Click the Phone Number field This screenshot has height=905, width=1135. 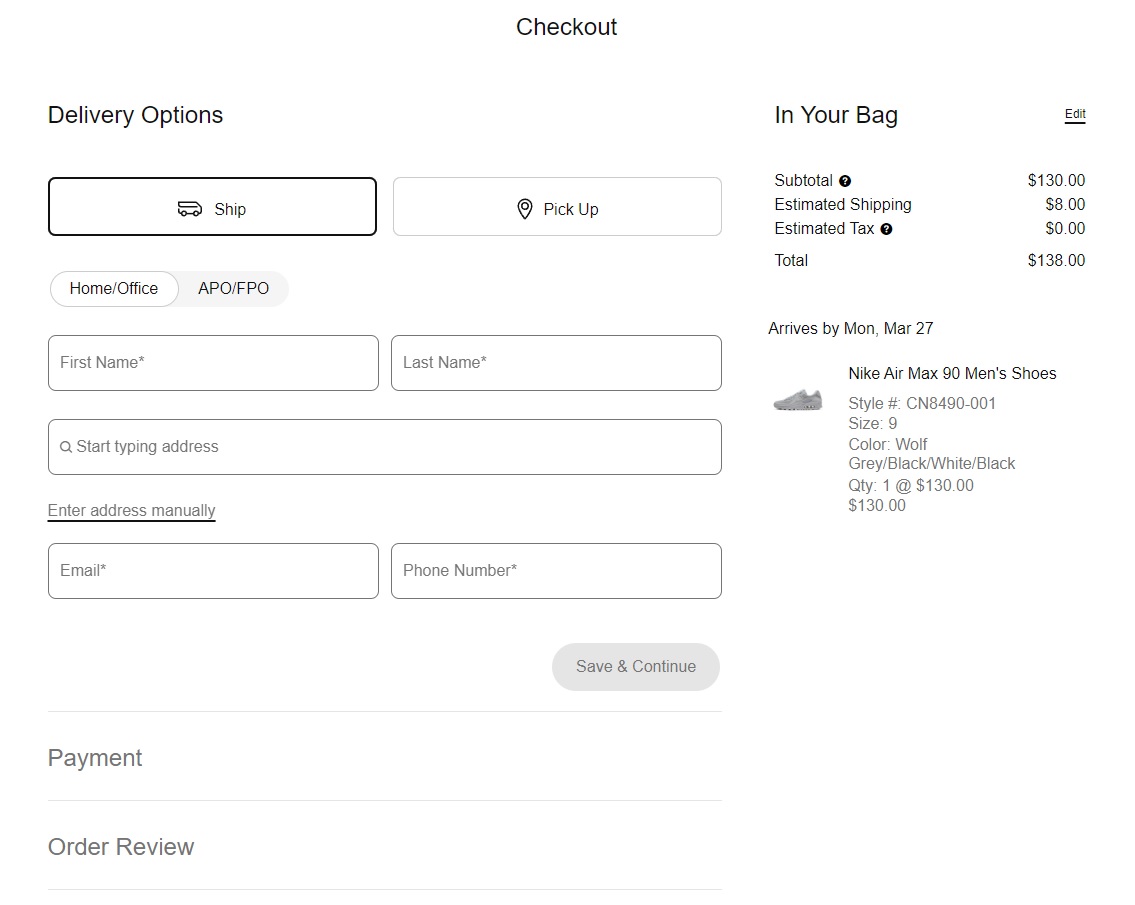(556, 570)
